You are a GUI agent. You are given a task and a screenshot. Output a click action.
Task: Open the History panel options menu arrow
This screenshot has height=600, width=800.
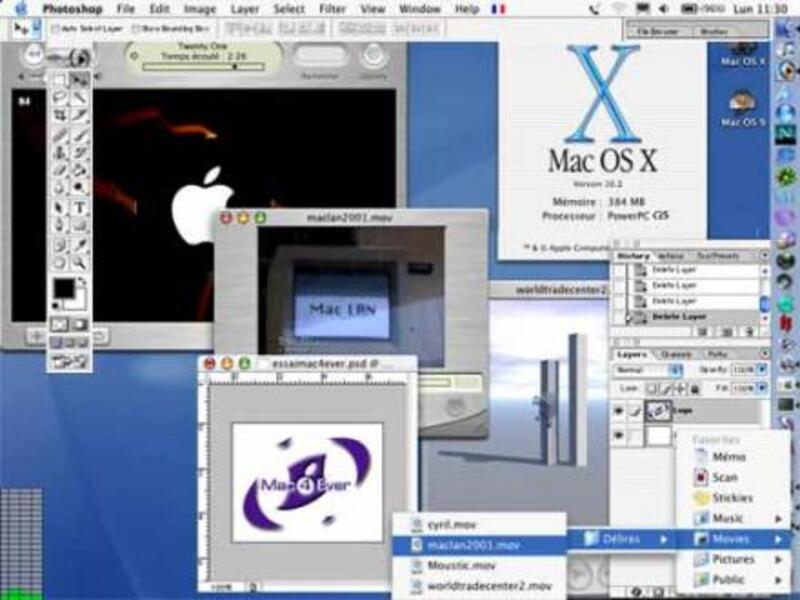click(764, 255)
